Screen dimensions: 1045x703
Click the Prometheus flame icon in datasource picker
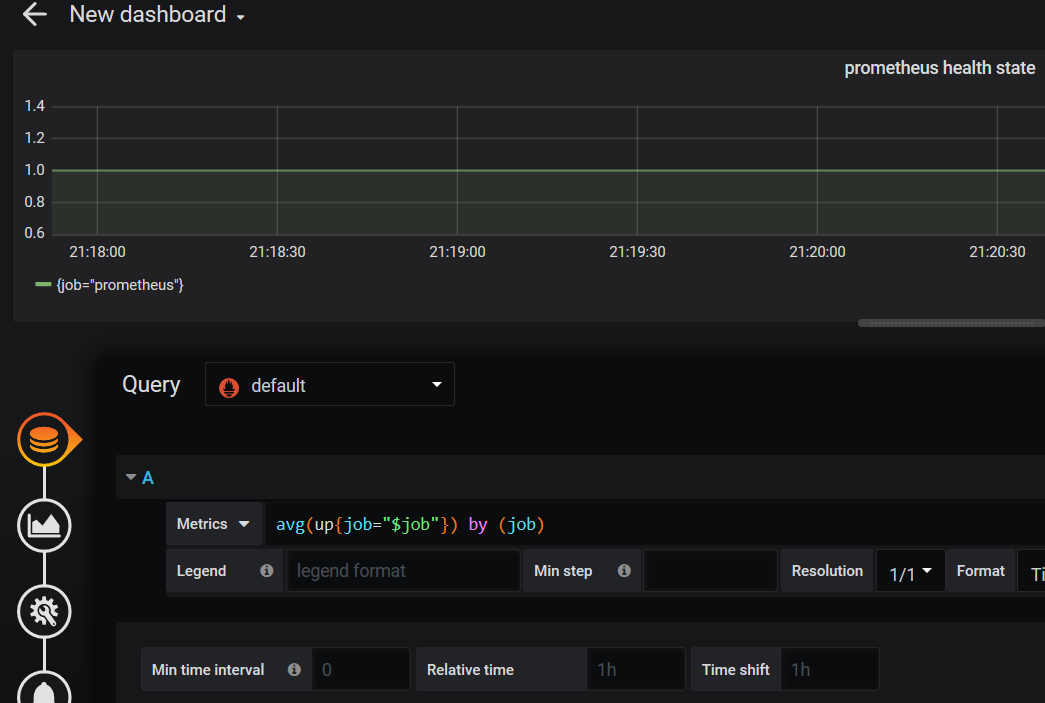coord(229,386)
